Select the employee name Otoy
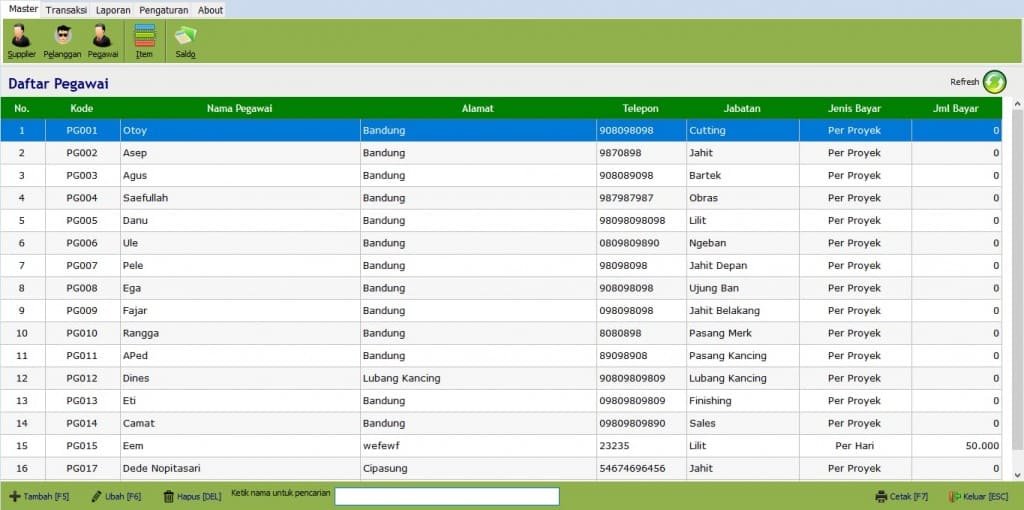The height and width of the screenshot is (510, 1024). [135, 131]
